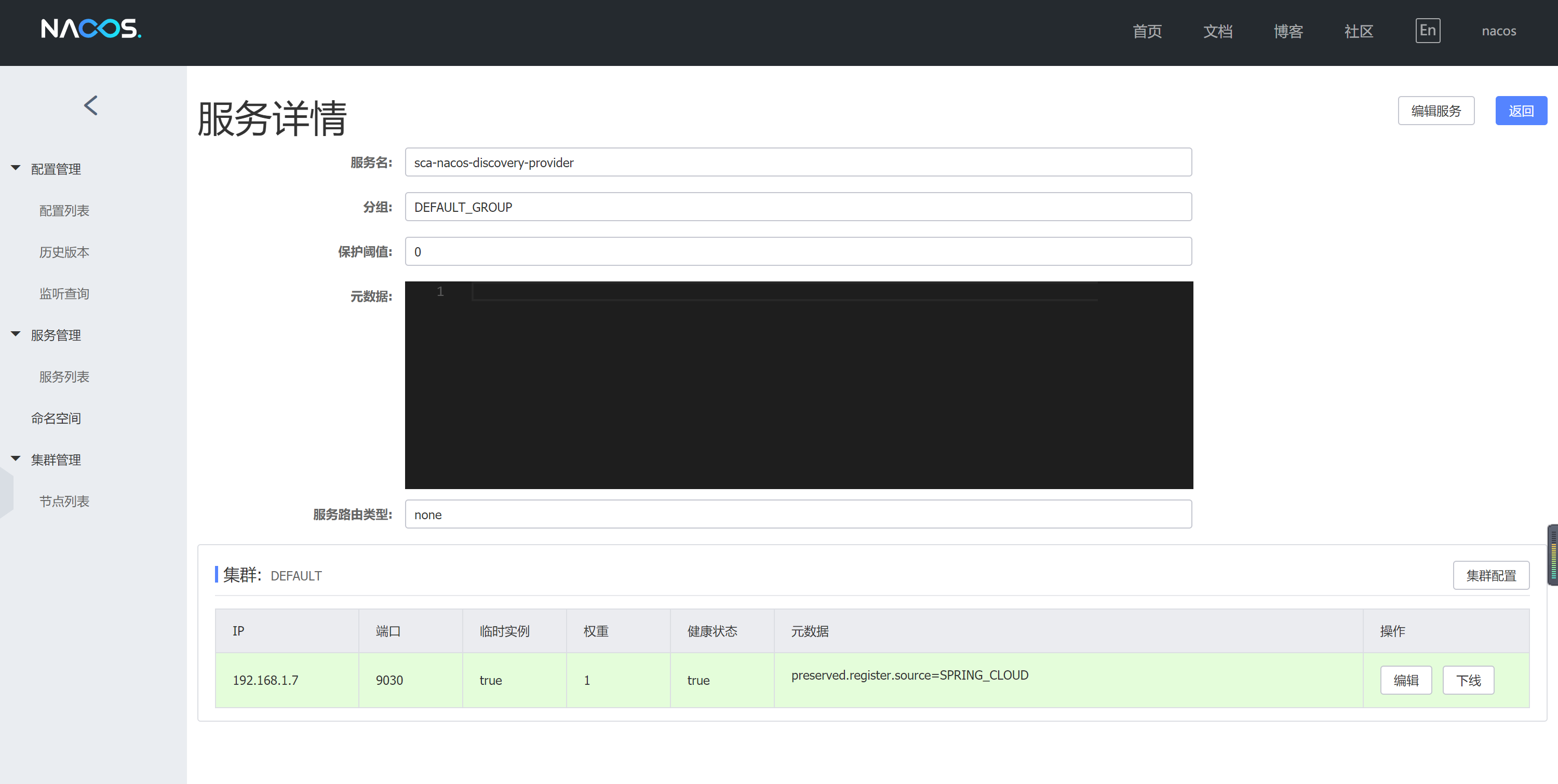This screenshot has height=784, width=1558.
Task: Open 历史版本 in sidebar
Action: click(x=64, y=252)
